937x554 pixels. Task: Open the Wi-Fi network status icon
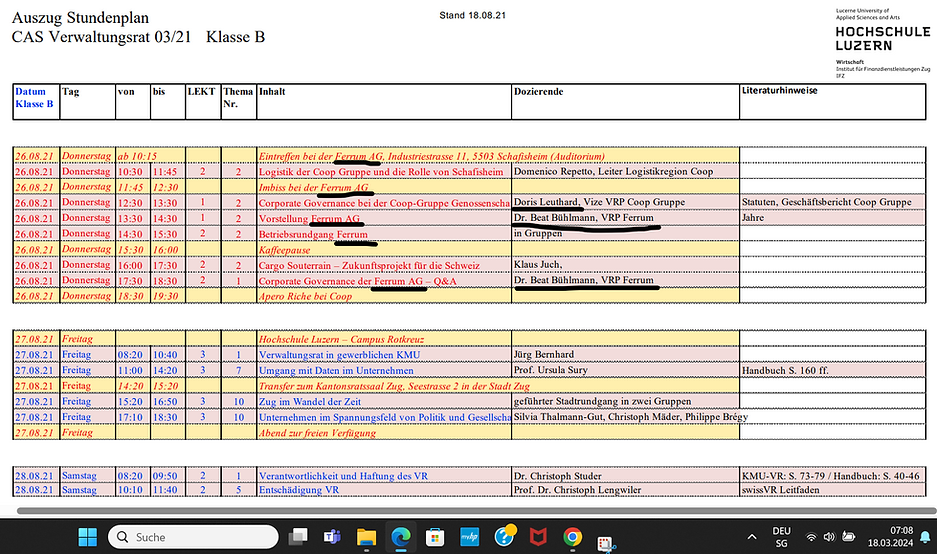point(811,537)
